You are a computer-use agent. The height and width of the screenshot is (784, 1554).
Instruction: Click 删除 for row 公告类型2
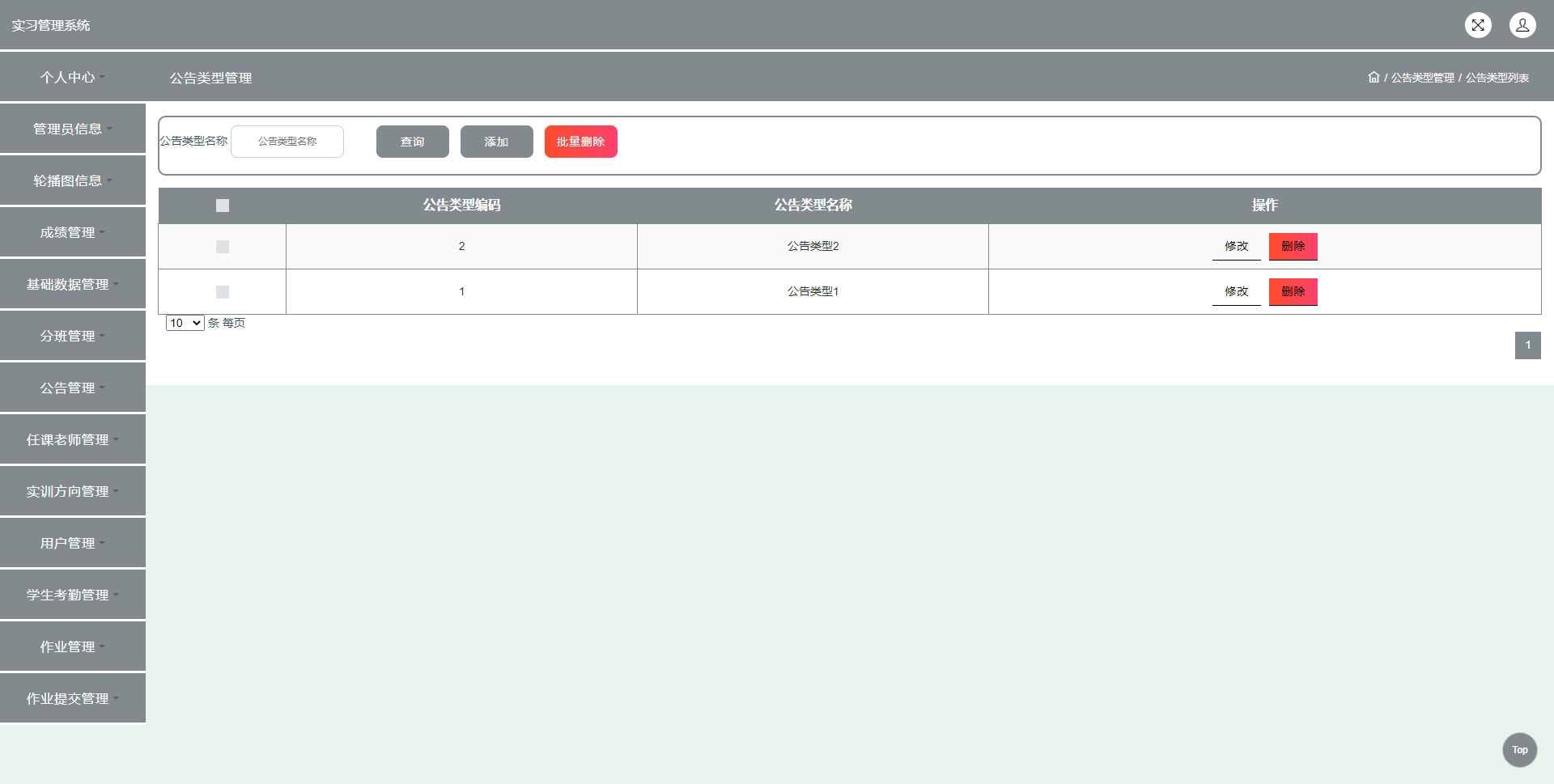pyautogui.click(x=1293, y=247)
